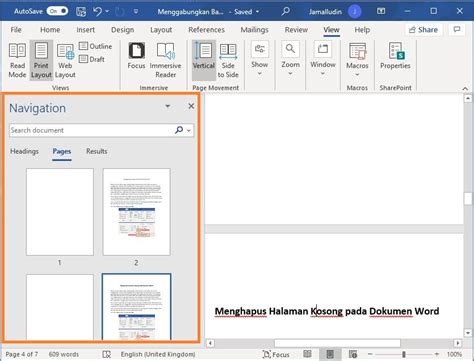Click the title bar search icon
The image size is (474, 361).
(285, 11)
